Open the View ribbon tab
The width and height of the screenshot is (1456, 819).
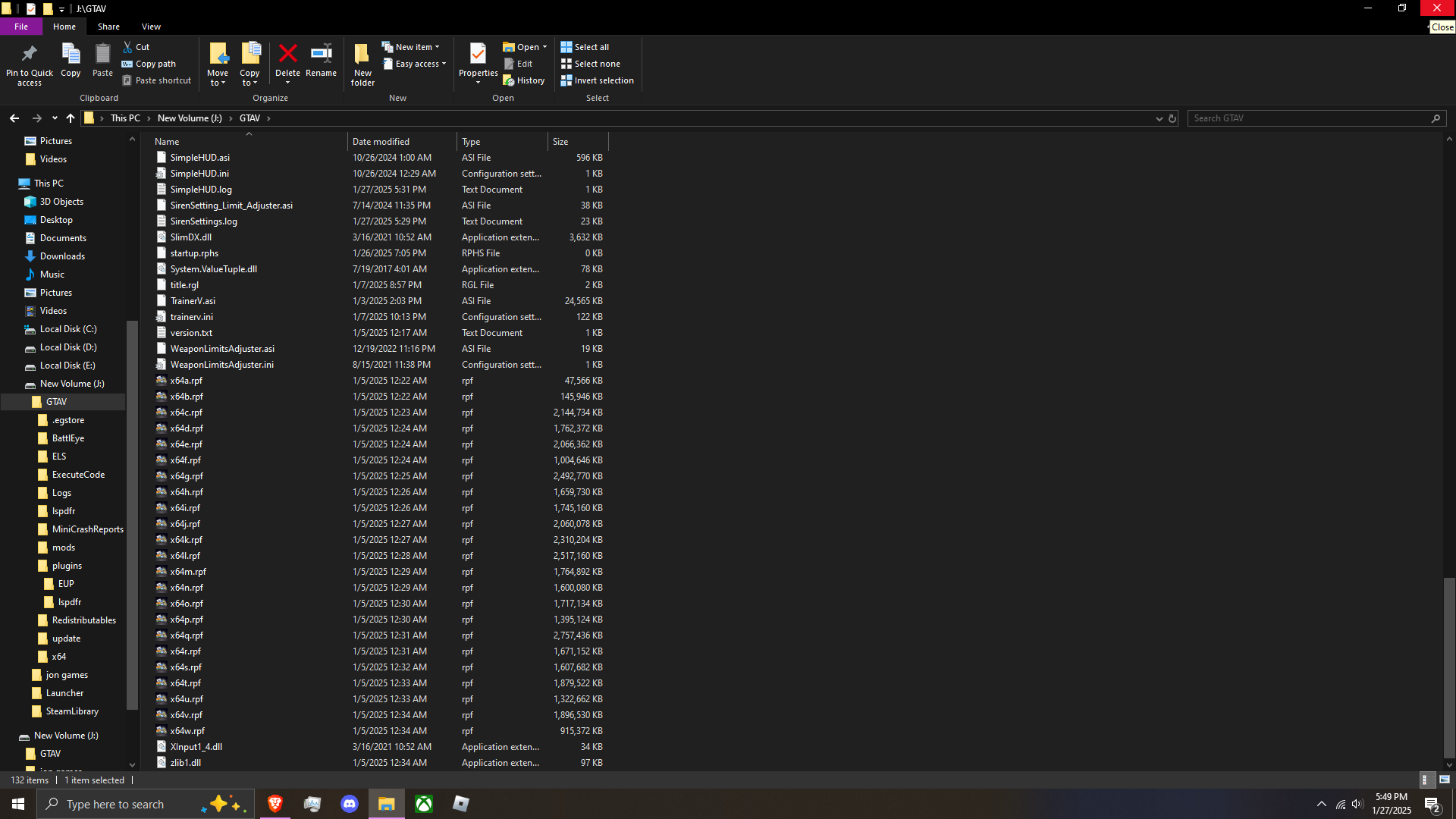point(151,27)
